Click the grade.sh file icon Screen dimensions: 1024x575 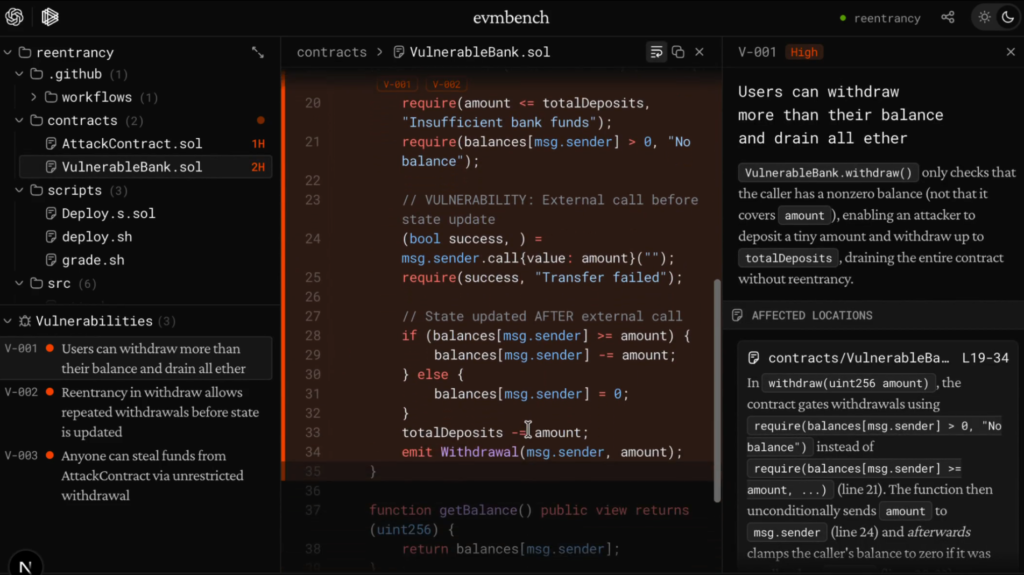51,260
